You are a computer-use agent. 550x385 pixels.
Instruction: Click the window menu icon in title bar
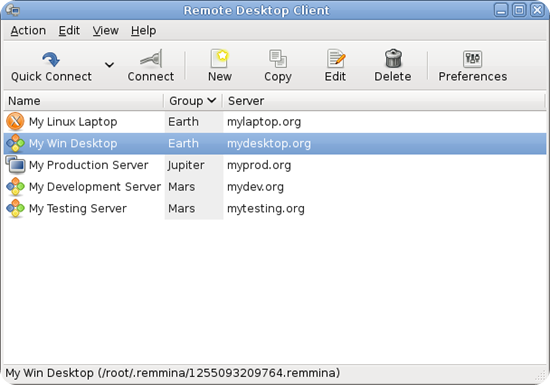tap(13, 10)
